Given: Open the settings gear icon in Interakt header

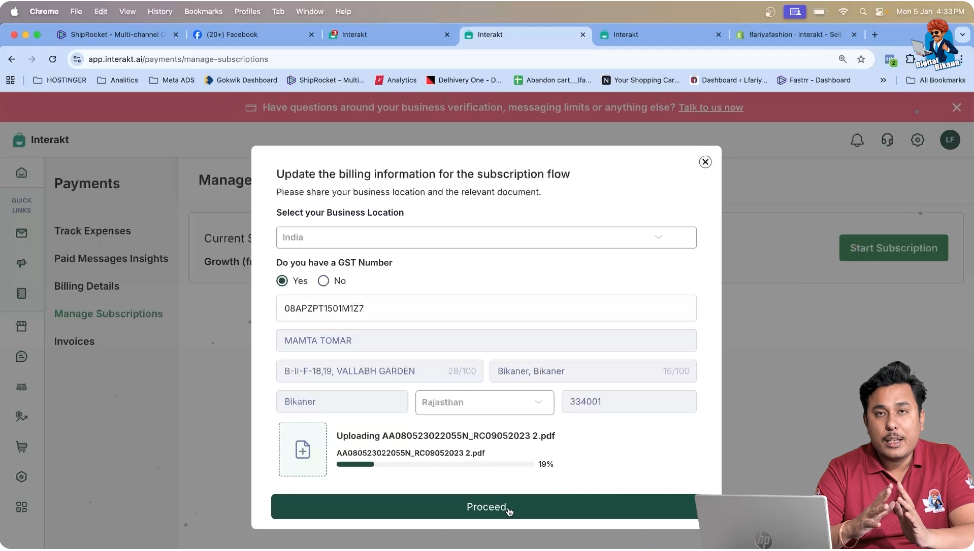Looking at the screenshot, I should [x=917, y=140].
